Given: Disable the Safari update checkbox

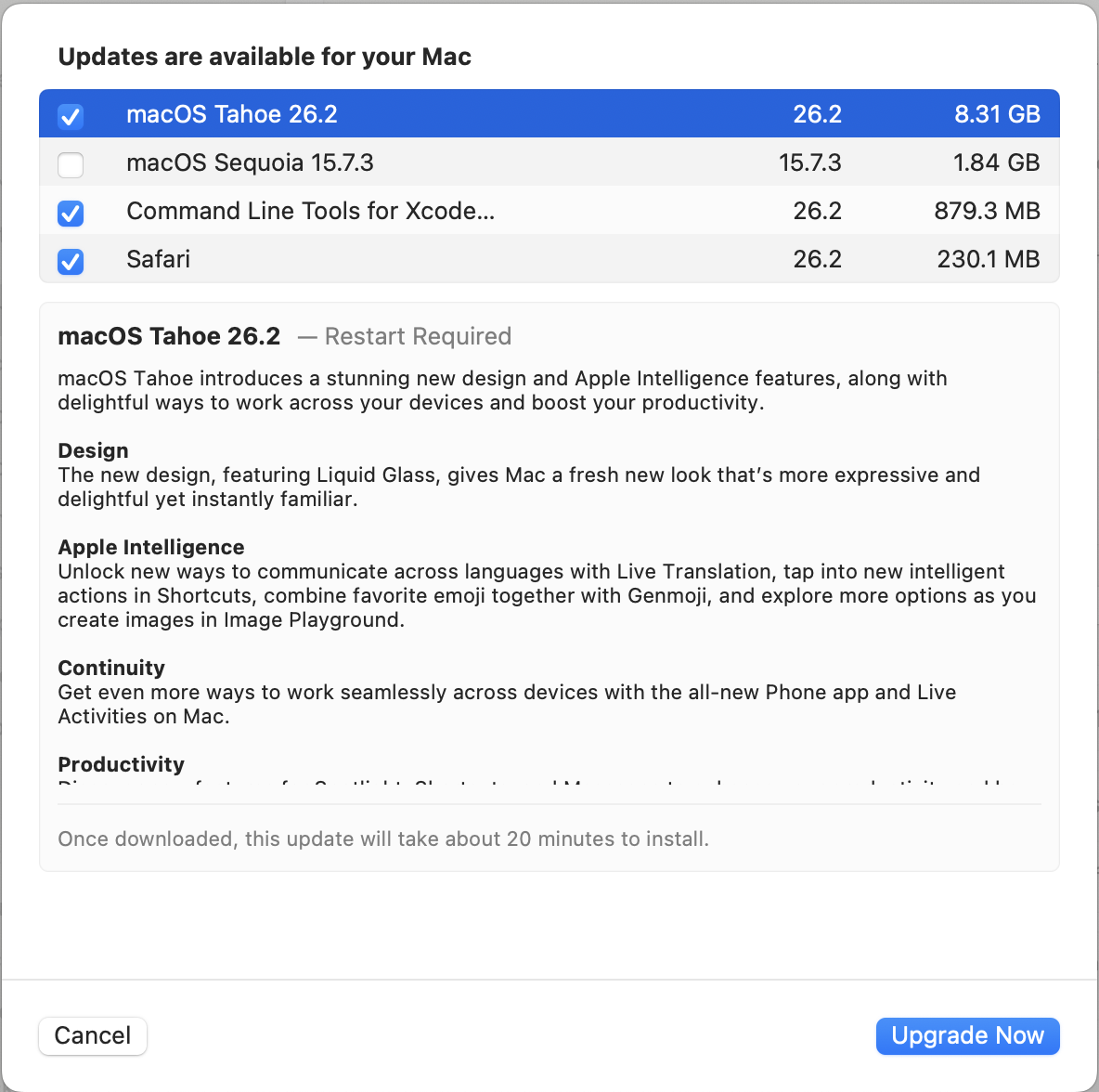Looking at the screenshot, I should pos(71,261).
